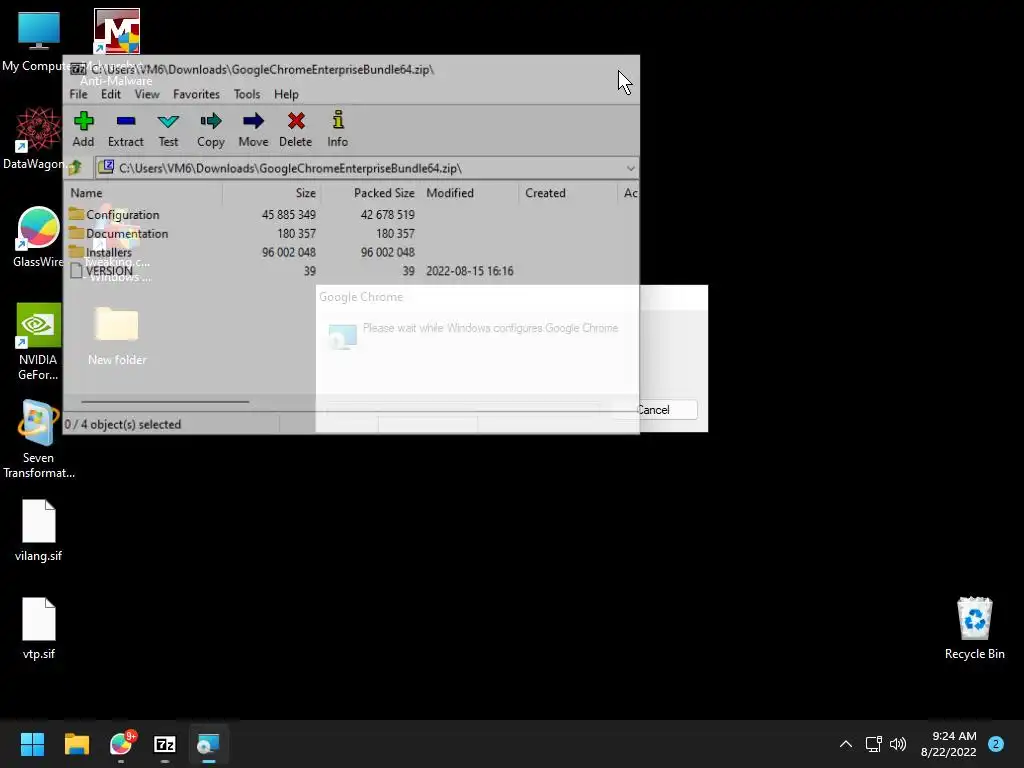Click the network tray icon
The width and height of the screenshot is (1024, 768).
tap(873, 744)
